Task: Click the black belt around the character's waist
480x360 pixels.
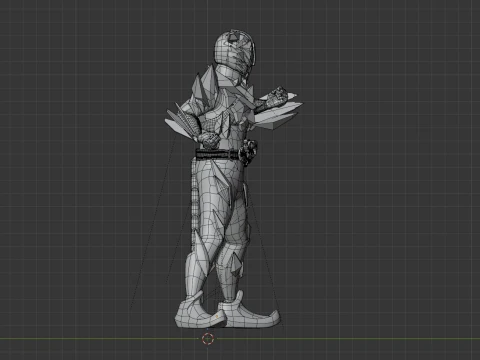Action: coord(218,155)
